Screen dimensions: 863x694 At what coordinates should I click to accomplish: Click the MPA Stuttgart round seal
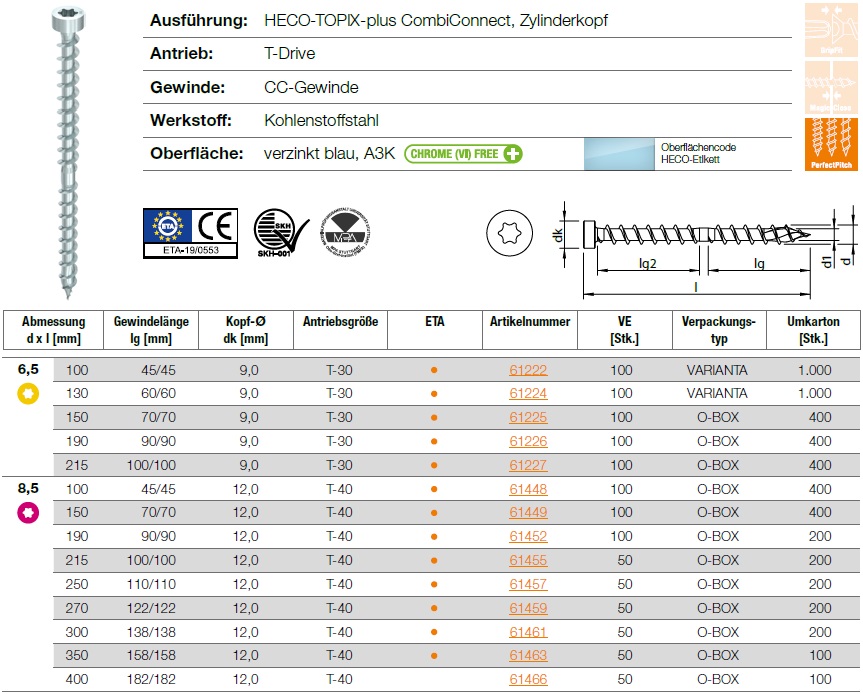click(x=345, y=233)
